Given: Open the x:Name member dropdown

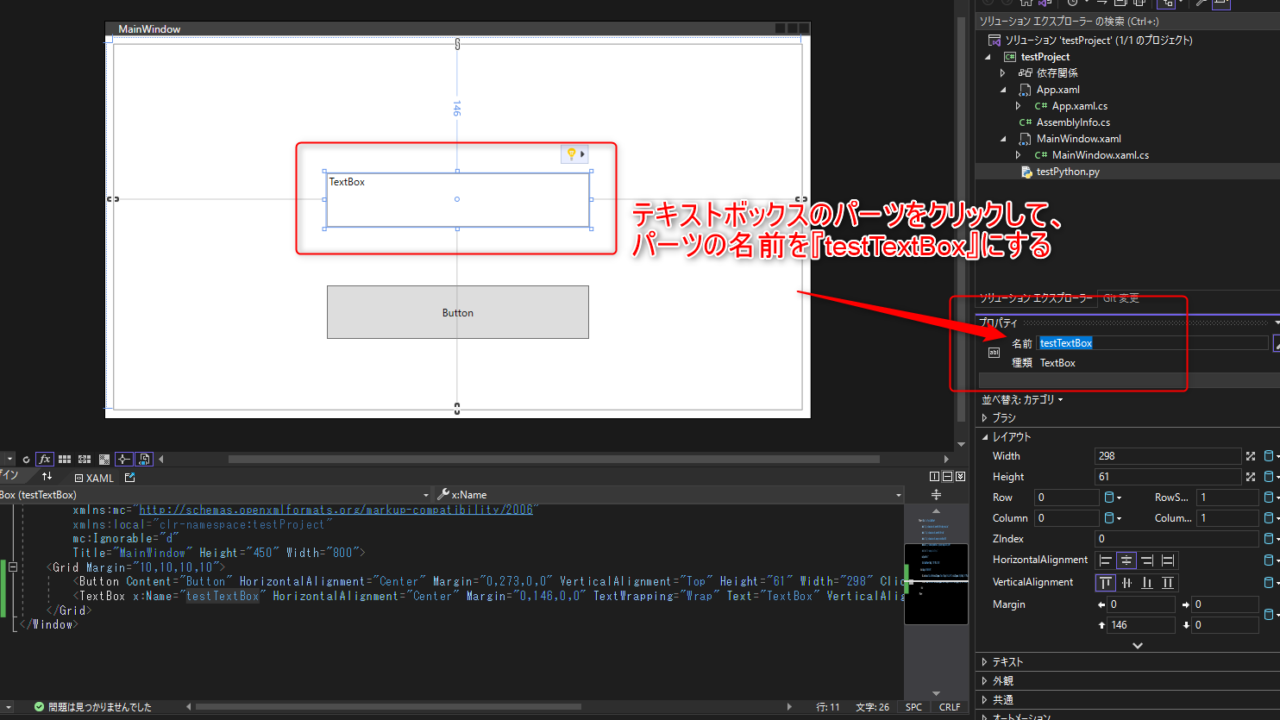Looking at the screenshot, I should (898, 495).
